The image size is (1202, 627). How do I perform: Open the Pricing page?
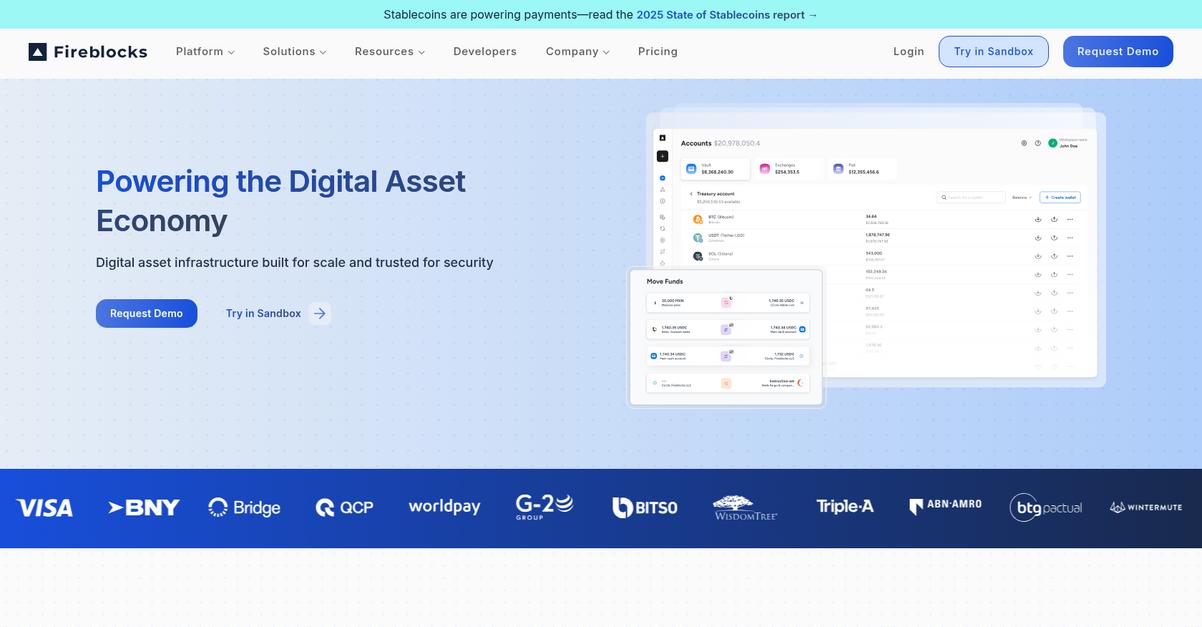coord(658,51)
